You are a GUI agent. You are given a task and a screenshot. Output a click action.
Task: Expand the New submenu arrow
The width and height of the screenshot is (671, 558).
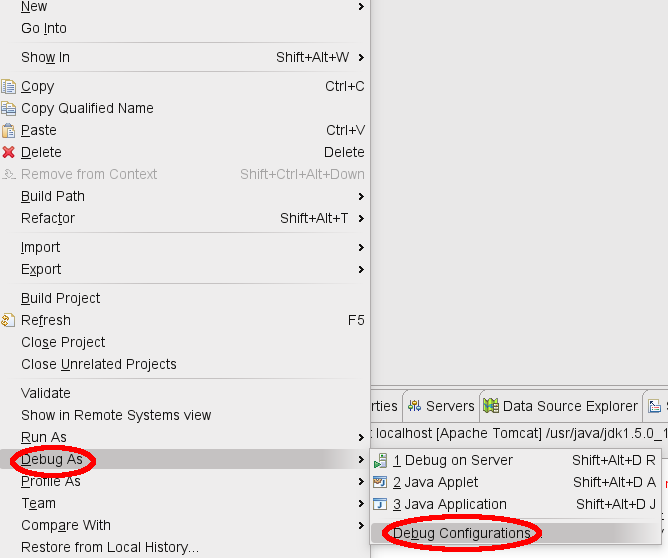361,7
